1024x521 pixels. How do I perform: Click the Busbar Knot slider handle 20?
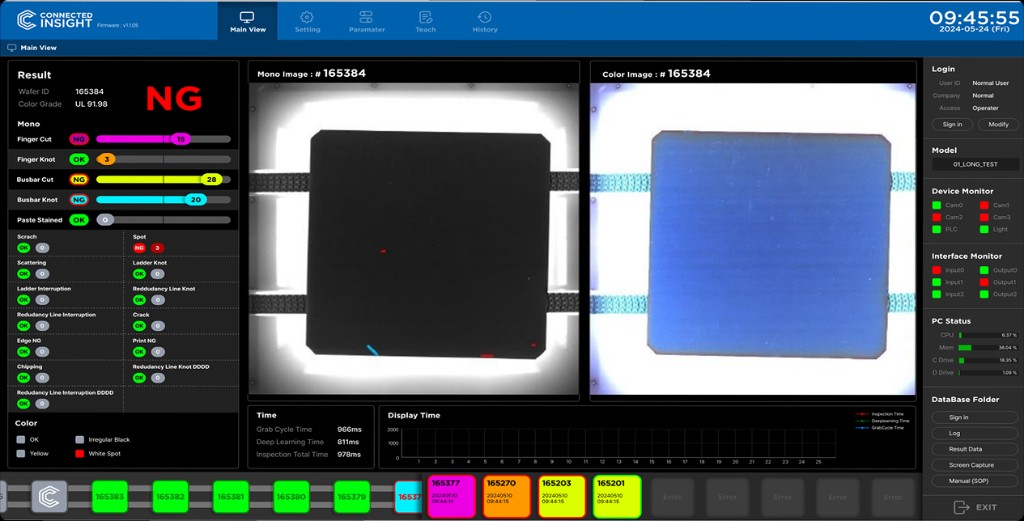[195, 200]
